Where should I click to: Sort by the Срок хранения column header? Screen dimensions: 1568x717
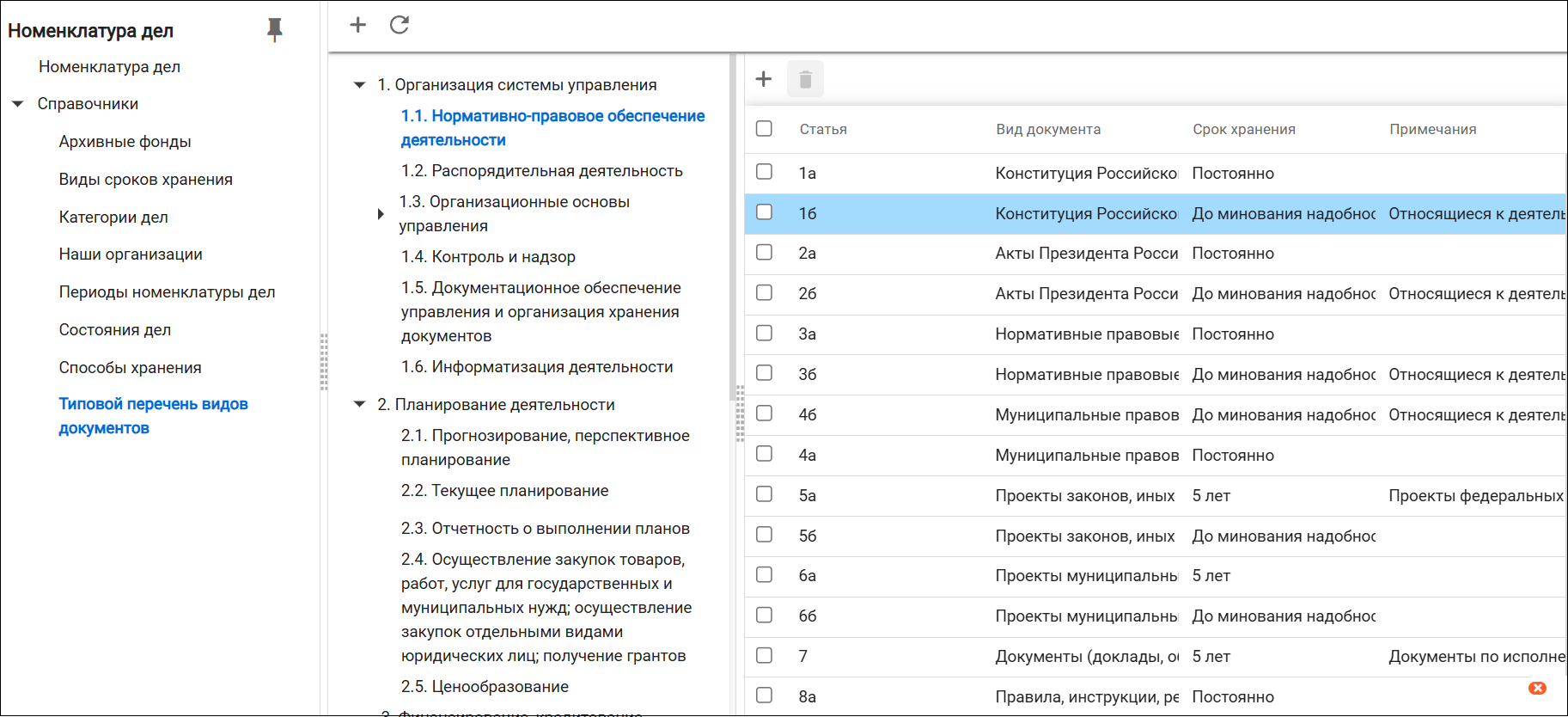[x=1244, y=130]
